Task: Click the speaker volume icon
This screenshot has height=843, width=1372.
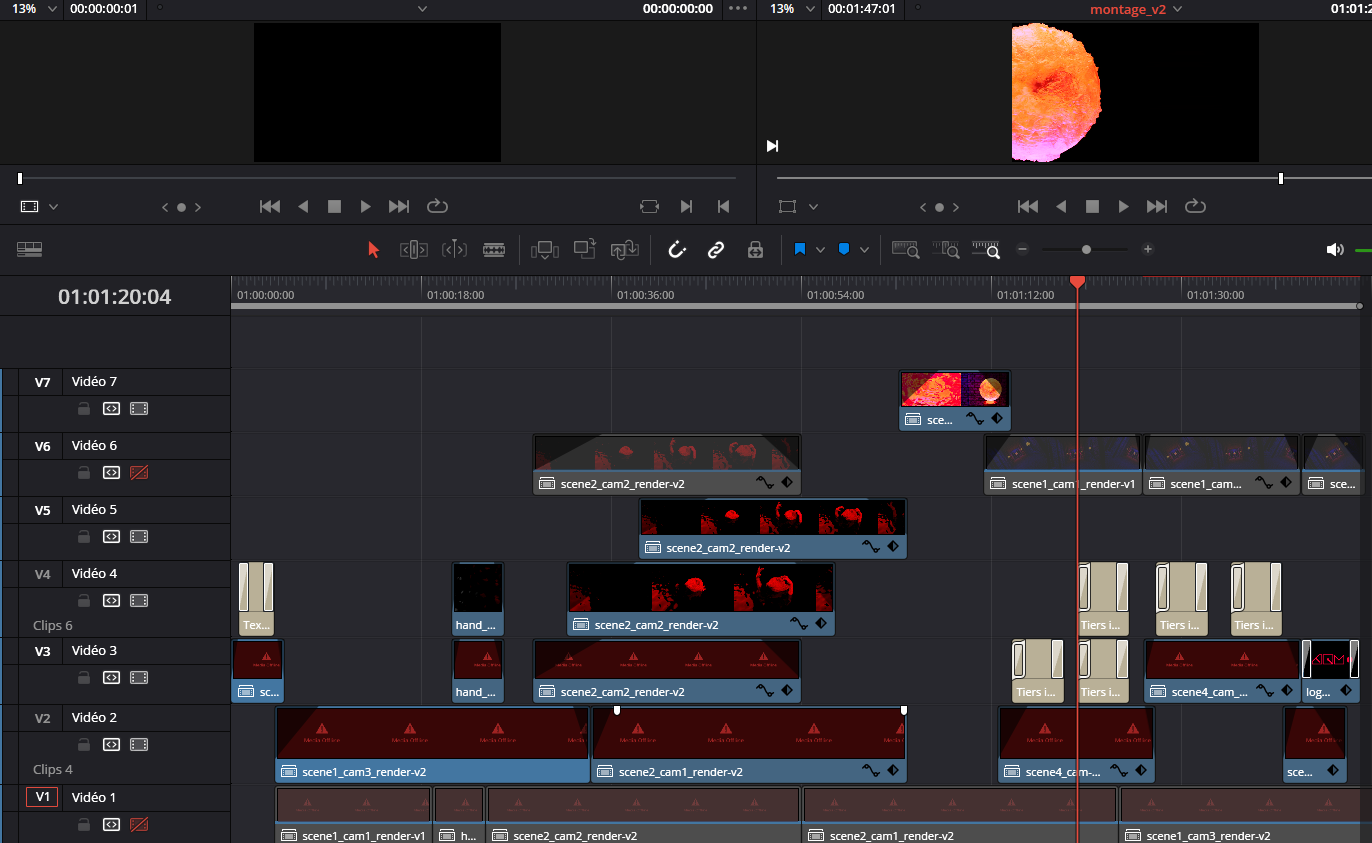Action: [1335, 250]
